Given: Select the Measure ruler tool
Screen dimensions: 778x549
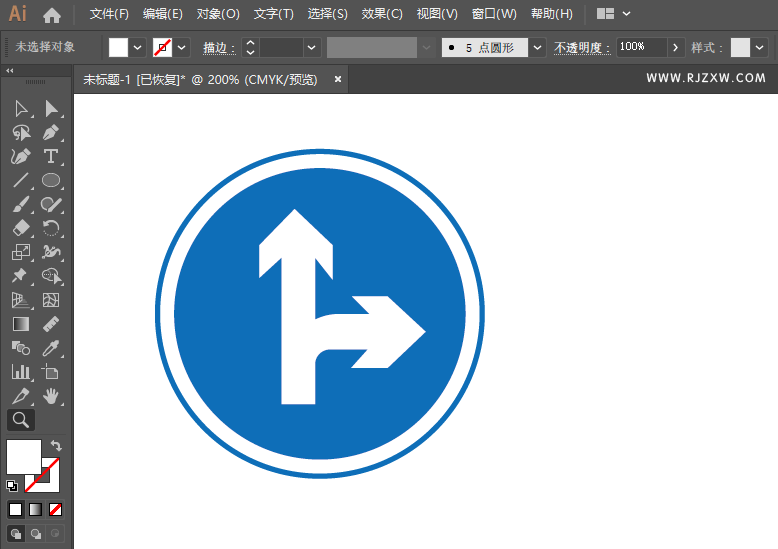Looking at the screenshot, I should point(51,324).
